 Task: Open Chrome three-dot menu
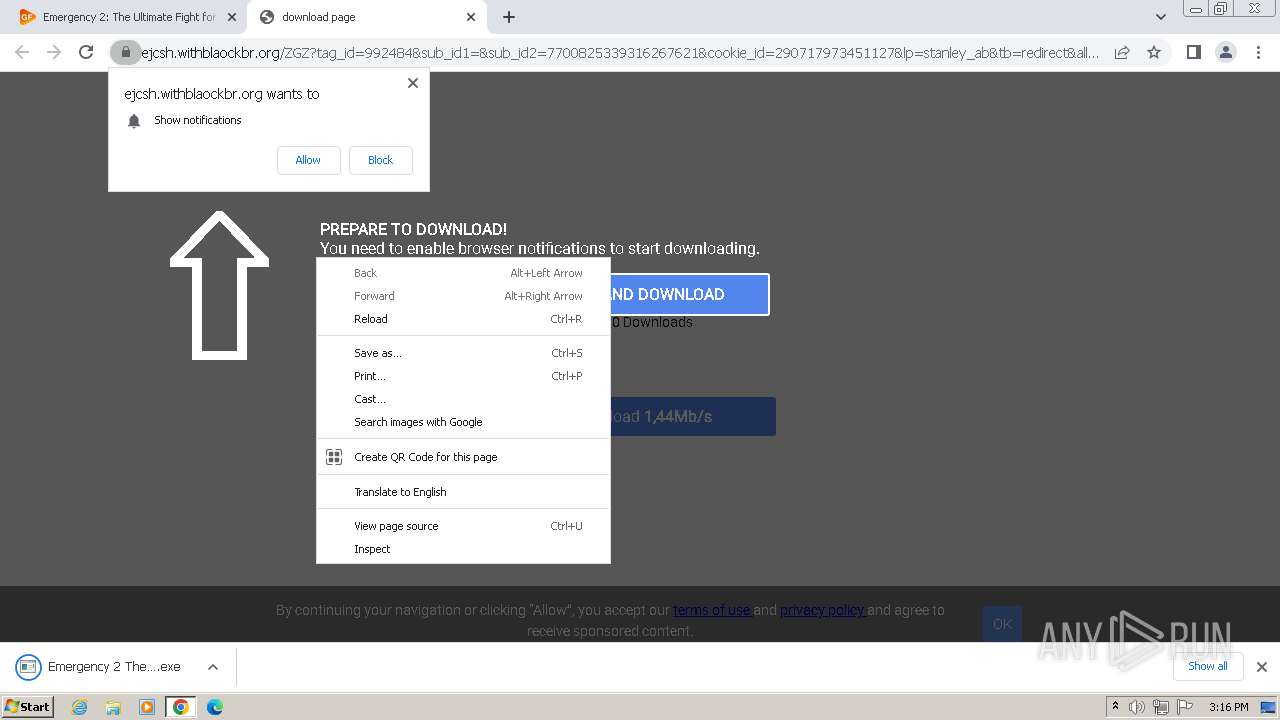pos(1257,52)
